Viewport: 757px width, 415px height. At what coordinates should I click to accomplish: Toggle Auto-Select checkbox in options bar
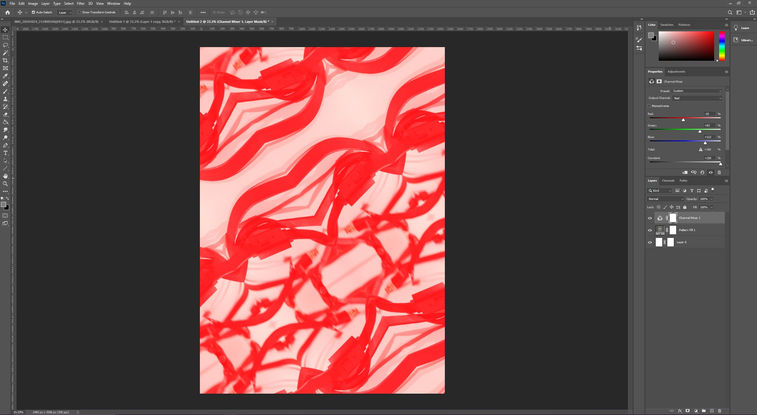click(x=33, y=13)
